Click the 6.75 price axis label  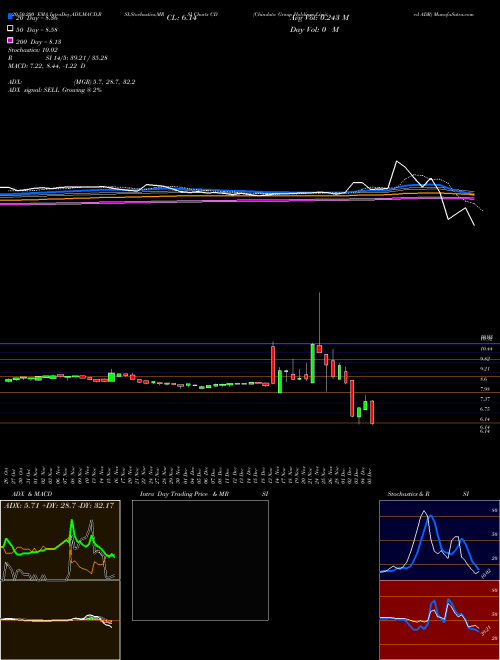[485, 409]
